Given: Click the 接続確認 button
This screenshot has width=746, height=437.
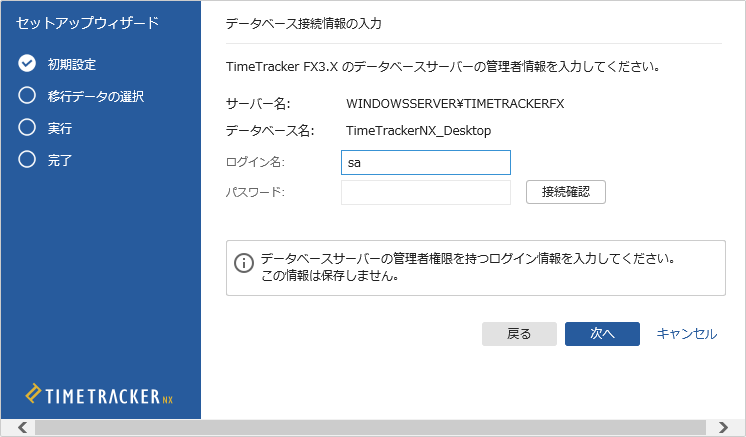Looking at the screenshot, I should pos(566,192).
